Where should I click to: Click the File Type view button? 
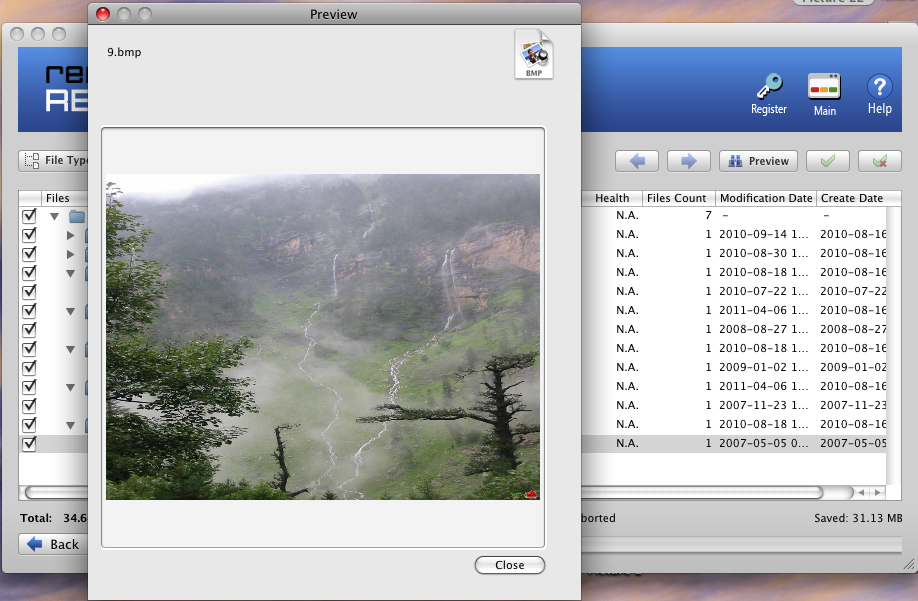(54, 160)
